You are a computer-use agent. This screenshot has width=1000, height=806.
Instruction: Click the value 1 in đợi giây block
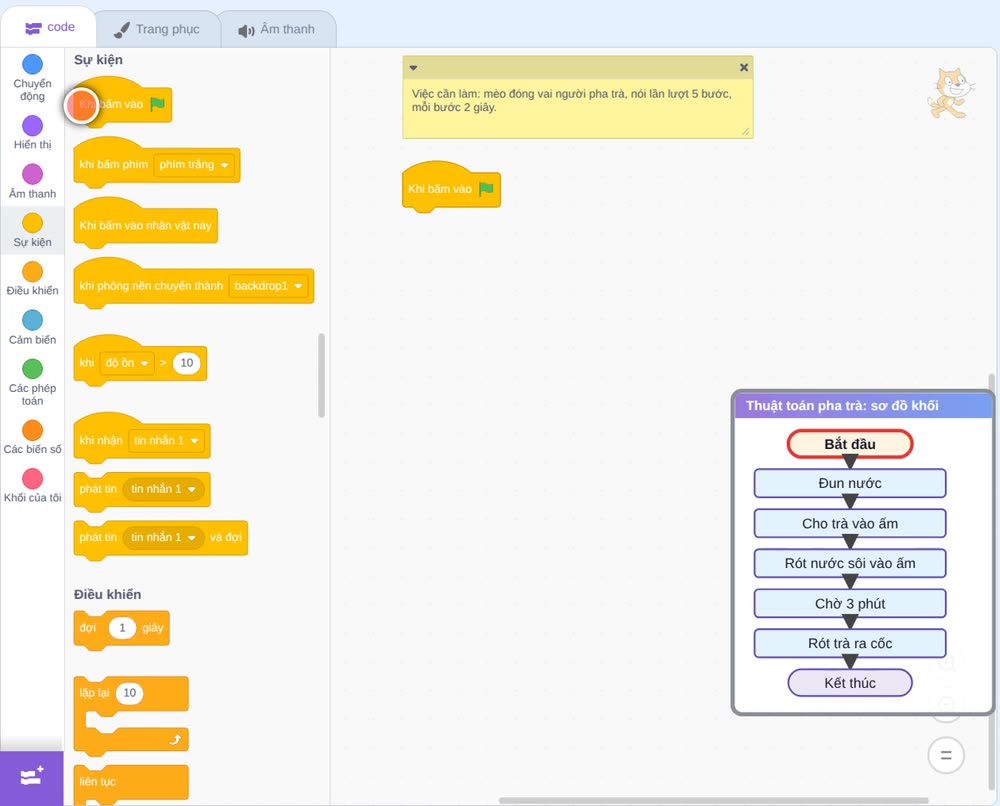coord(122,628)
